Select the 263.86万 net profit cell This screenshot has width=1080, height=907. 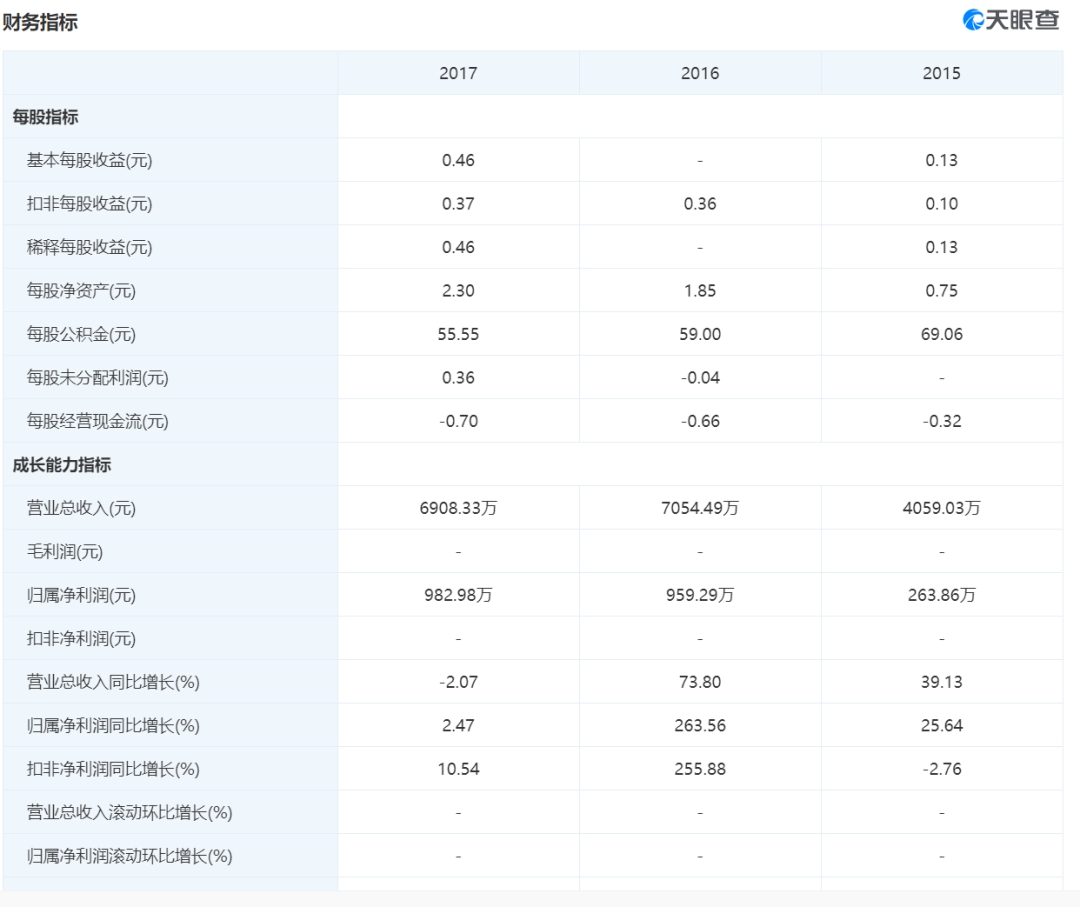pos(942,595)
